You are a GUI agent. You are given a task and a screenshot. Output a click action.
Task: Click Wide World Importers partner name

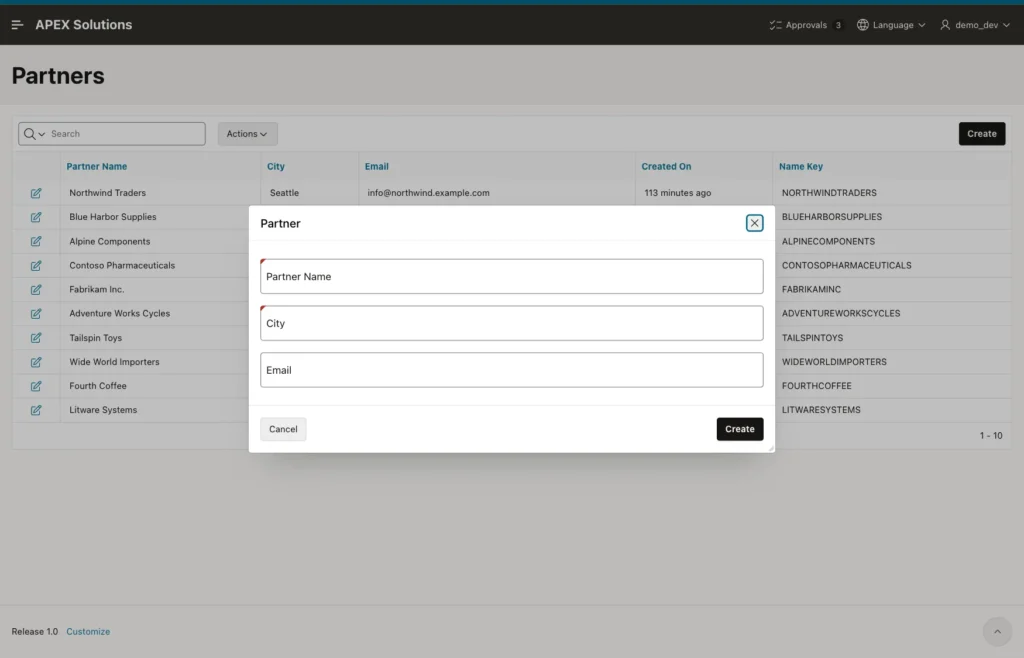(x=114, y=362)
